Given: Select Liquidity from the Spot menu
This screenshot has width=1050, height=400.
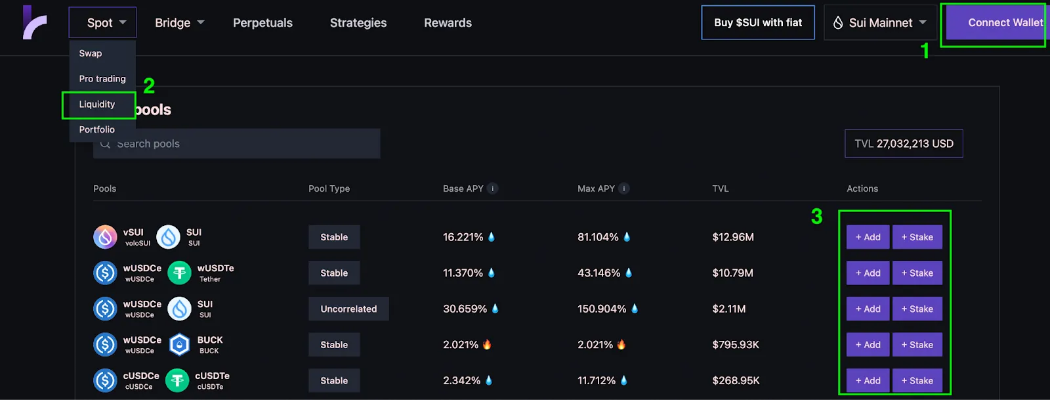Looking at the screenshot, I should coord(98,104).
